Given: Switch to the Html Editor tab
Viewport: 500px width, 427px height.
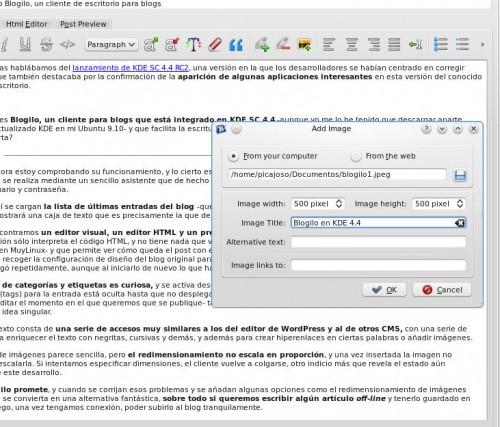Looking at the screenshot, I should pos(26,24).
